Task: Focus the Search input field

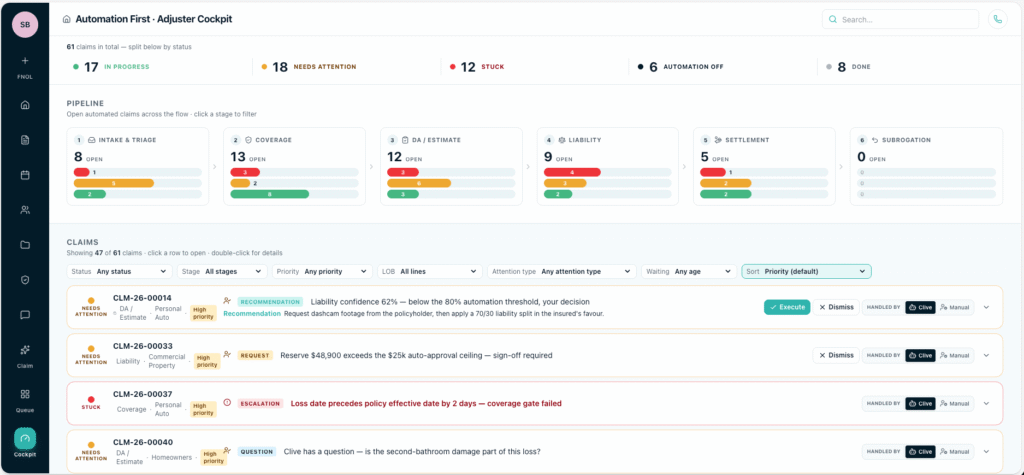Action: click(901, 20)
